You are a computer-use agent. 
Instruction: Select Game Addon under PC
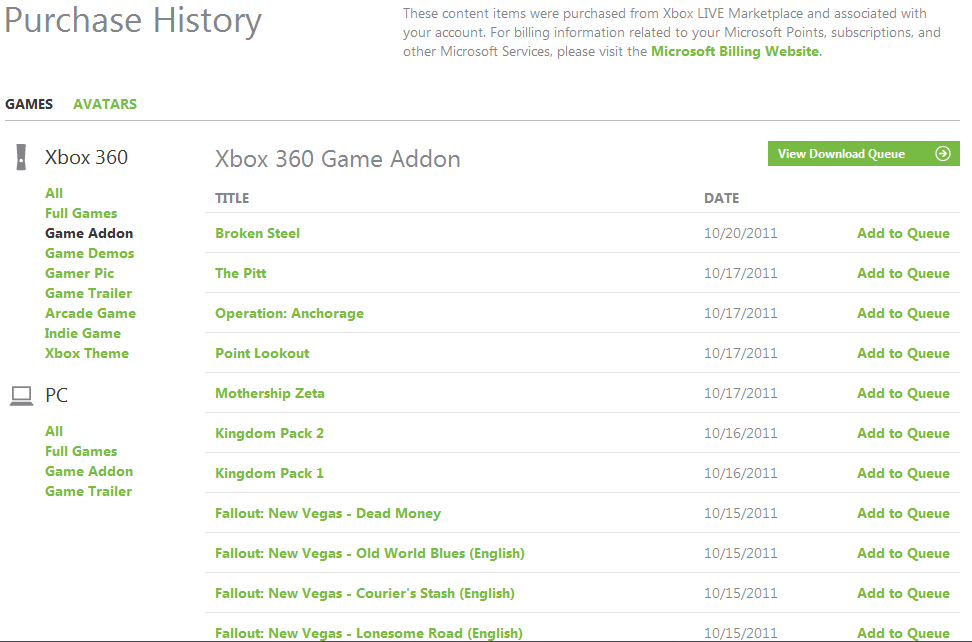pos(89,471)
